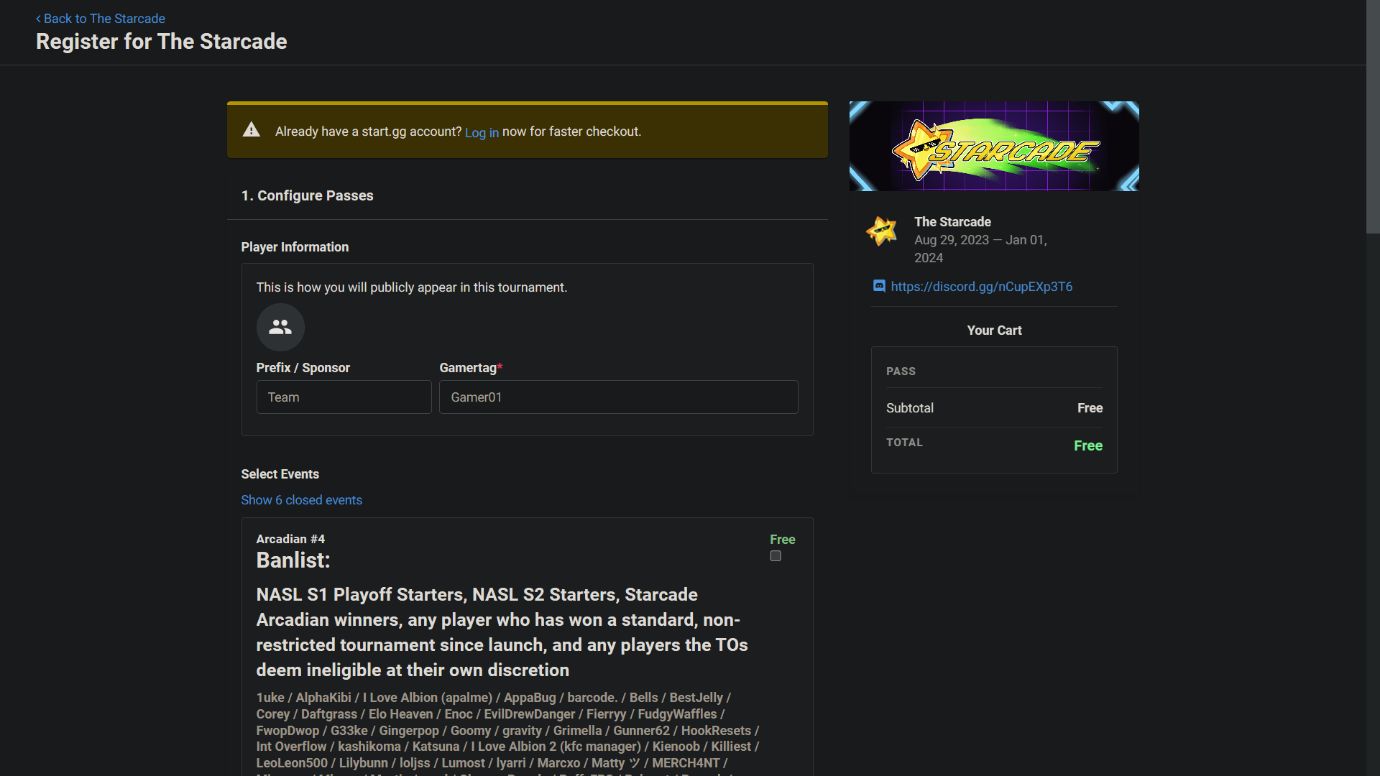Click the 1. Configure Passes heading
Screen dimensions: 1380x776
coord(307,195)
